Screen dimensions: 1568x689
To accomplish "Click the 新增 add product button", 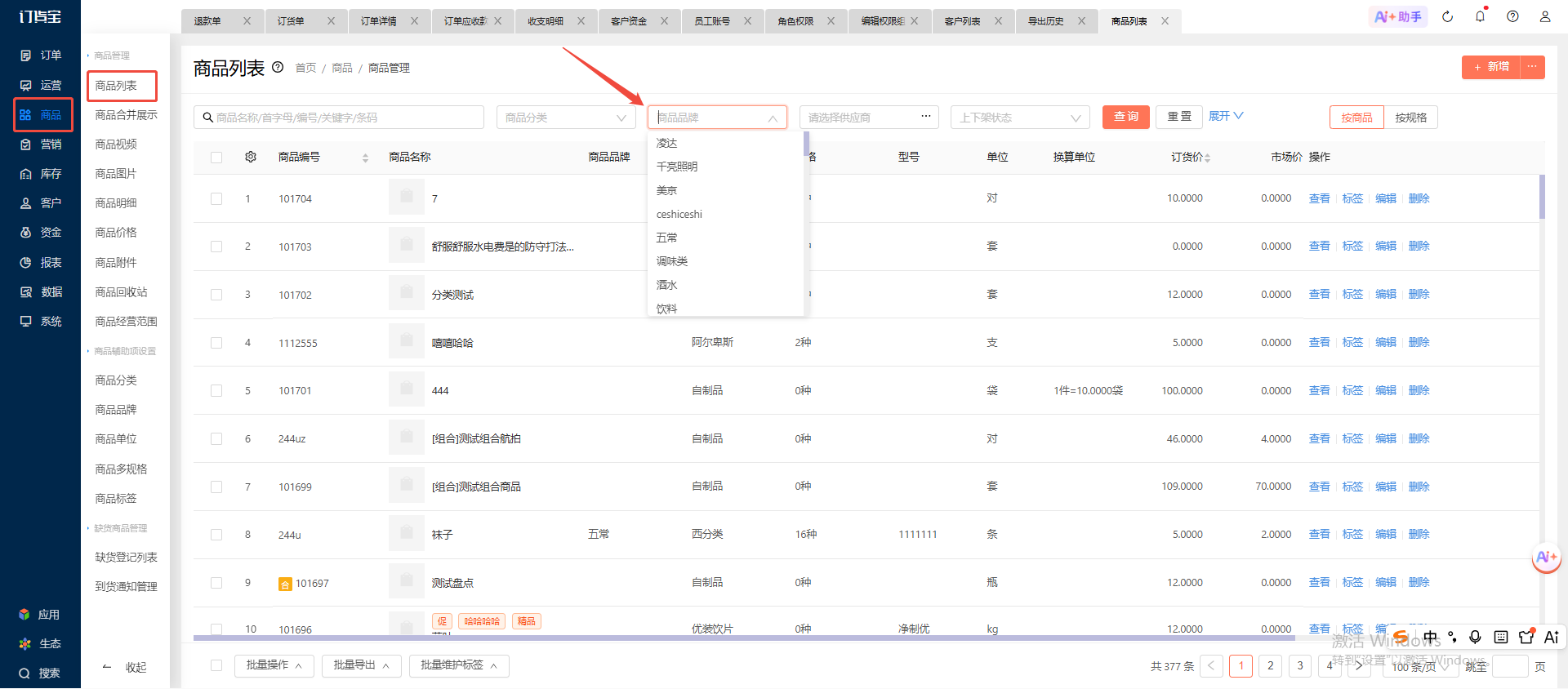I will pyautogui.click(x=1491, y=67).
